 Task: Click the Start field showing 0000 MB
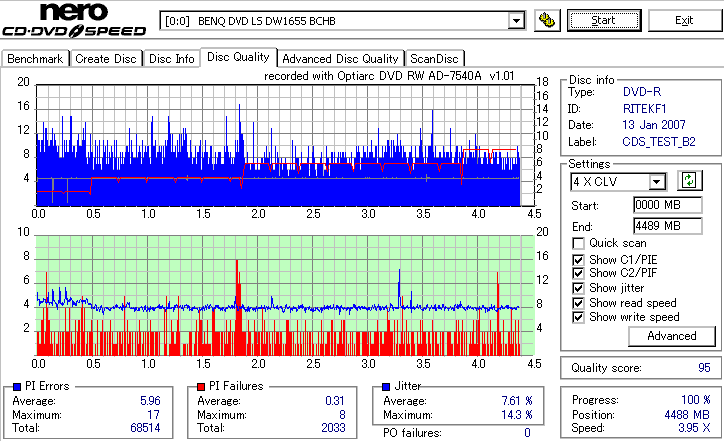(x=668, y=205)
